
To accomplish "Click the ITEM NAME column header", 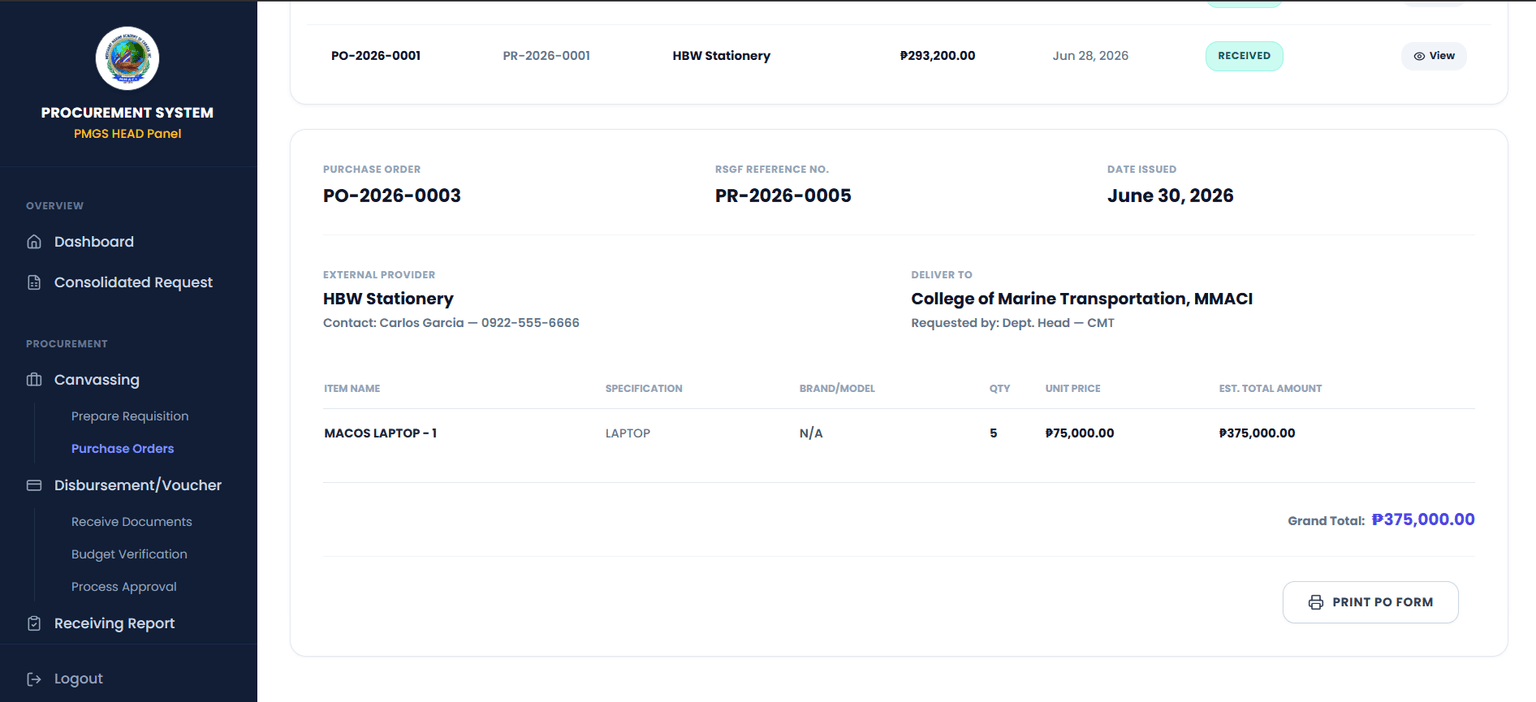I will click(352, 389).
